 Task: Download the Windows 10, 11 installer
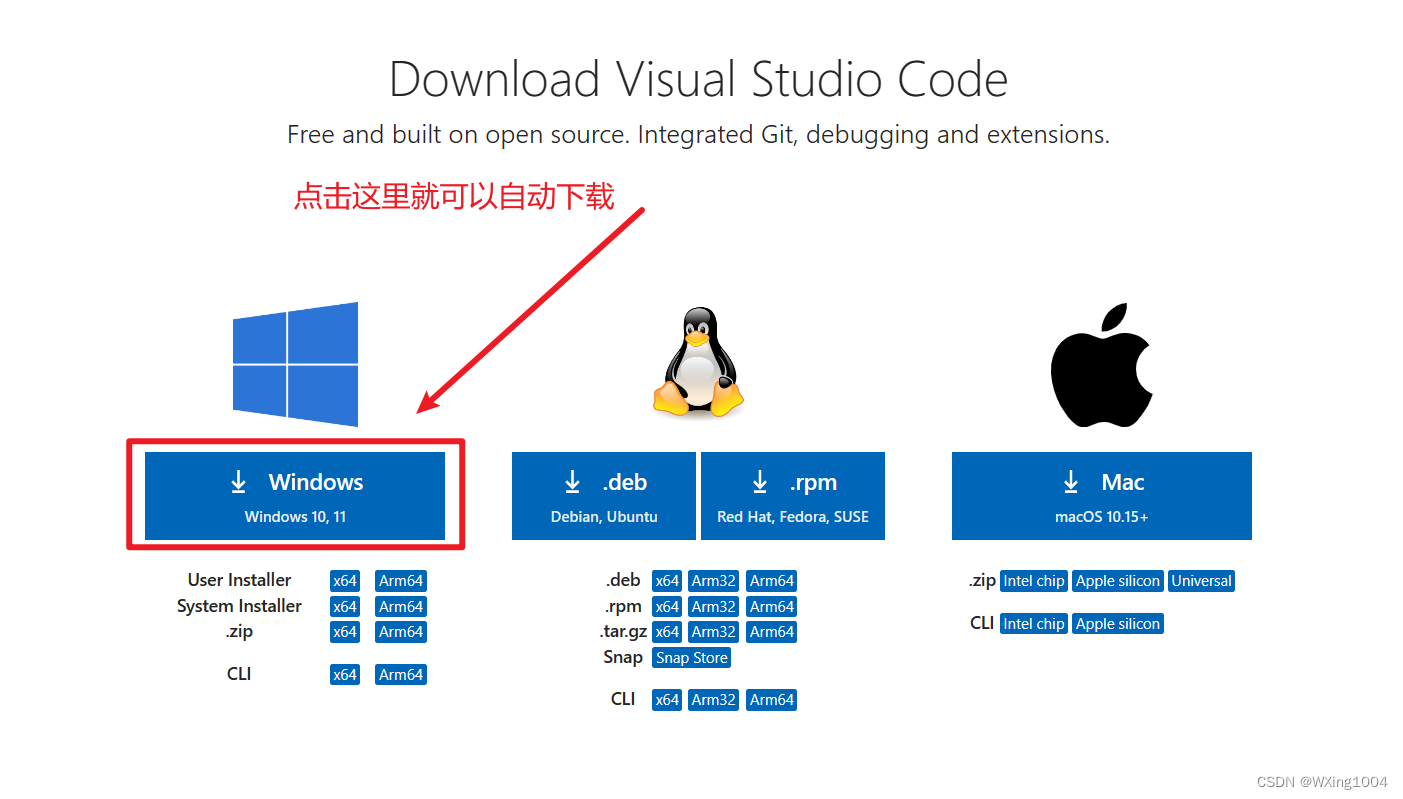coord(295,496)
